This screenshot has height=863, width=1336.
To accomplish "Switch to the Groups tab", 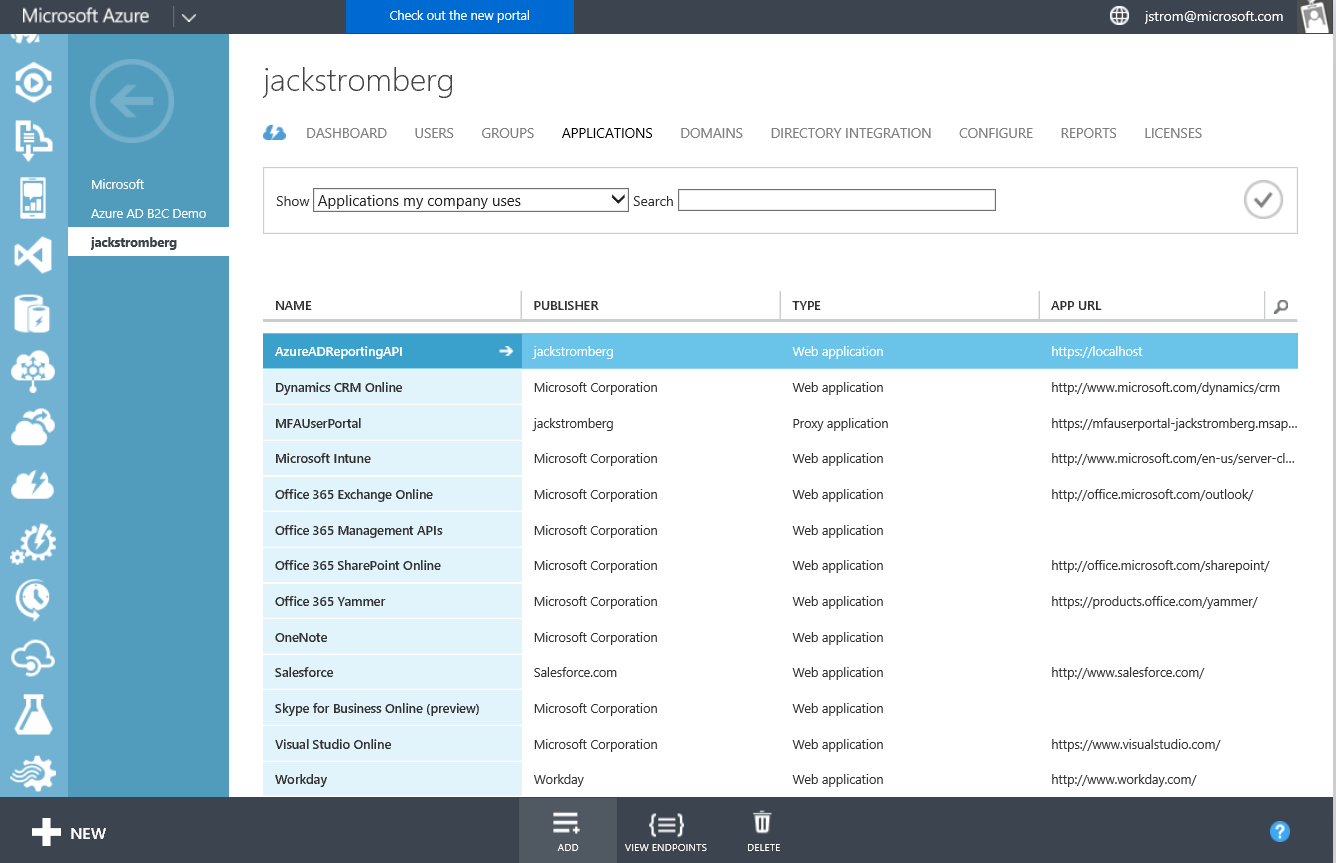I will 508,133.
